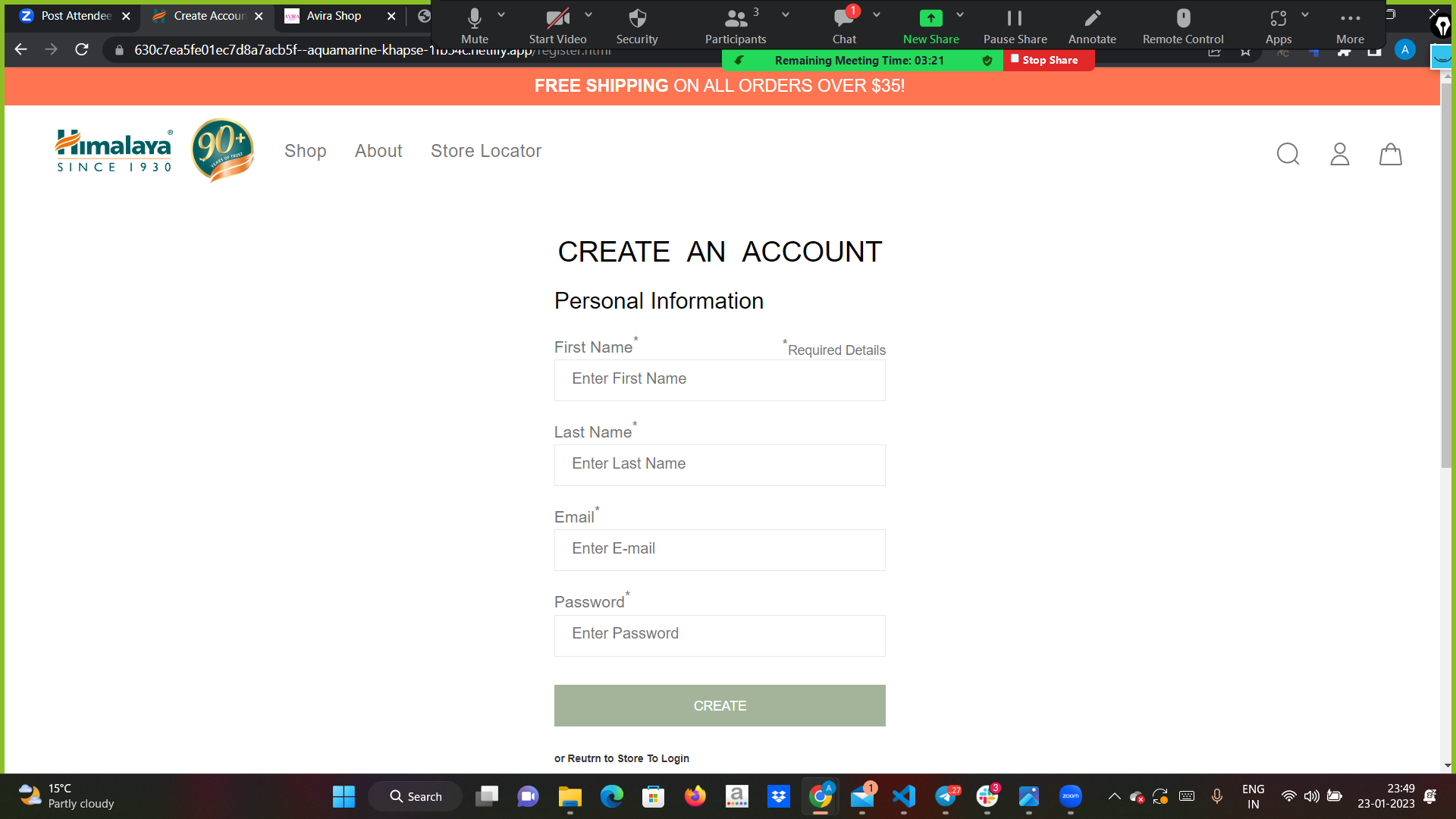Open the shopping bag cart icon
The height and width of the screenshot is (819, 1456).
[1390, 154]
